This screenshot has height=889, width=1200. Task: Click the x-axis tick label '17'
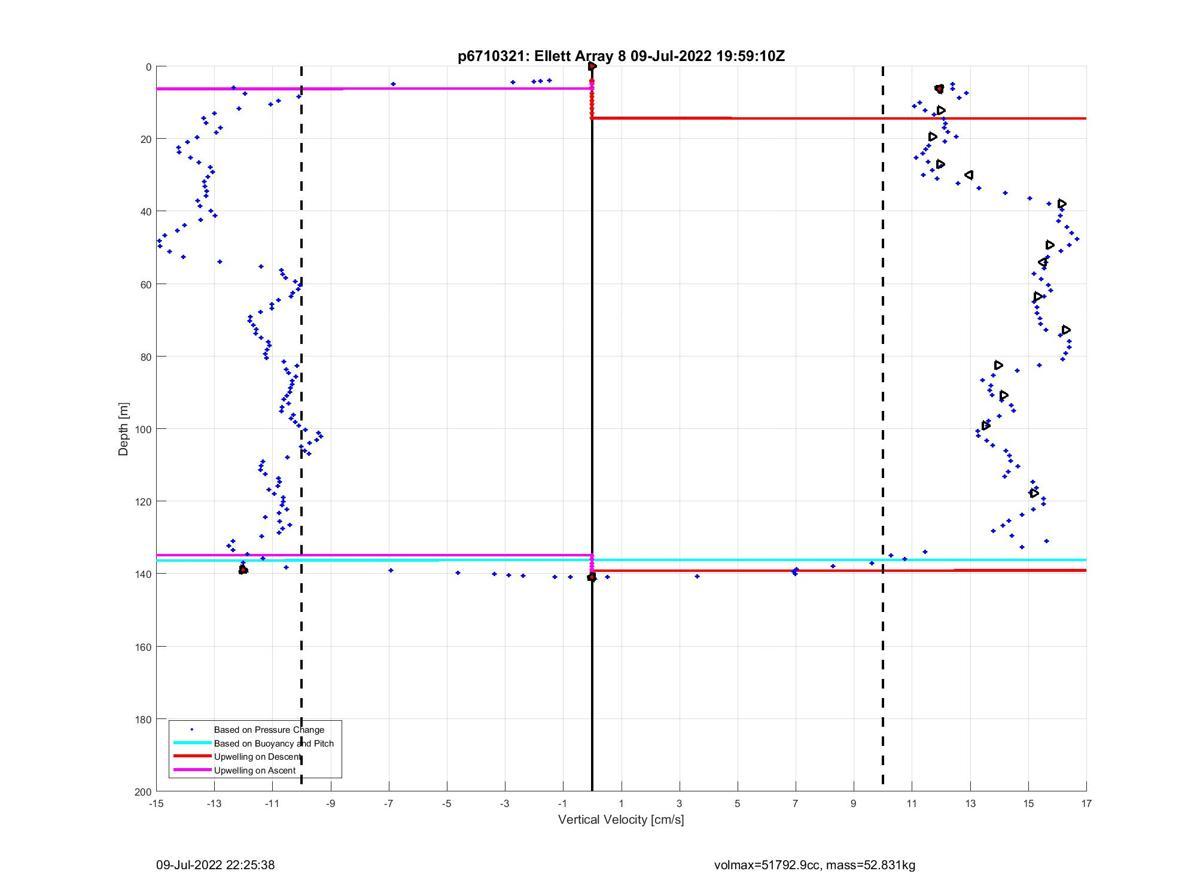click(x=1087, y=803)
